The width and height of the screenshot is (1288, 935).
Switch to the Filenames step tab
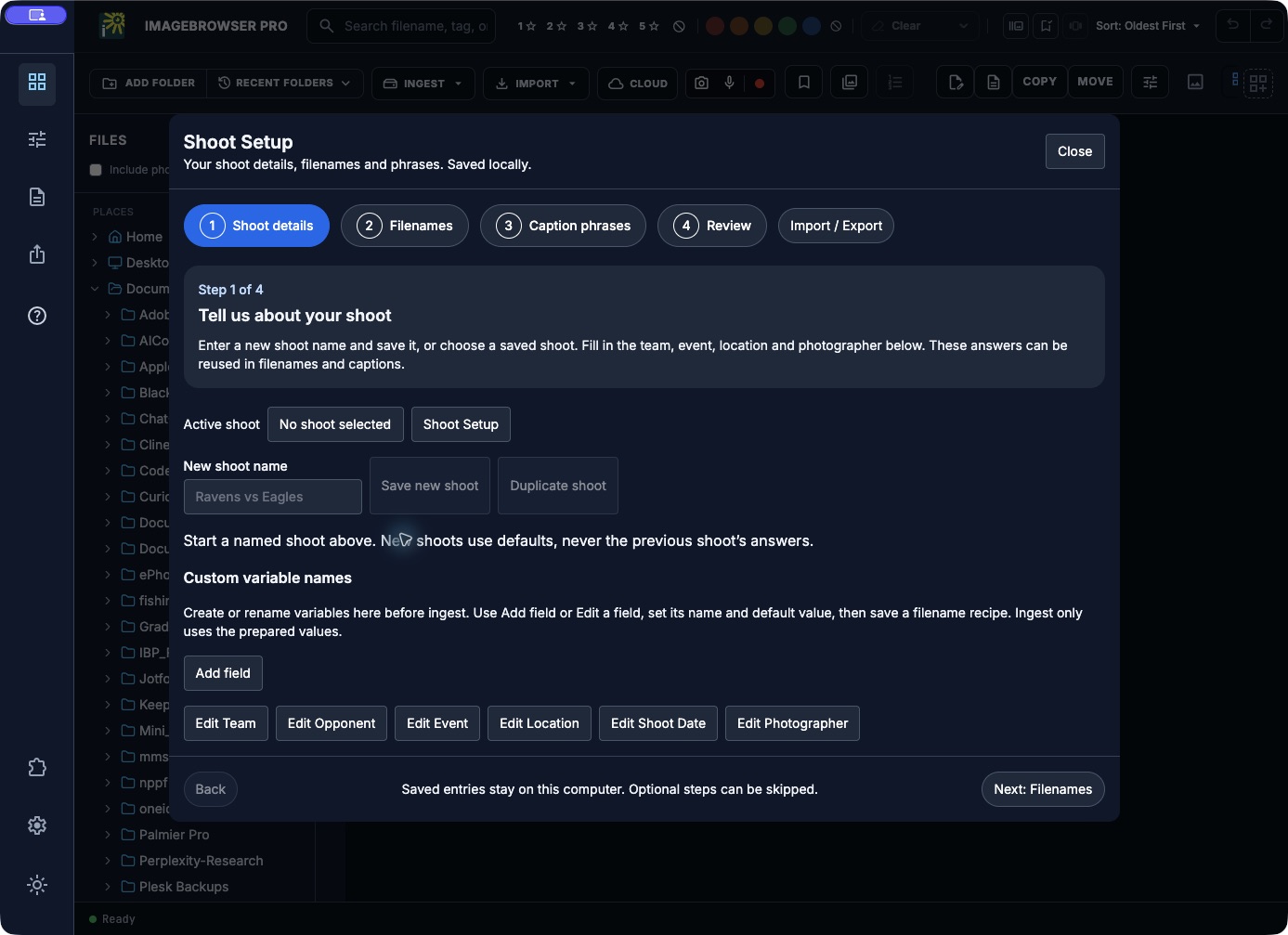405,226
